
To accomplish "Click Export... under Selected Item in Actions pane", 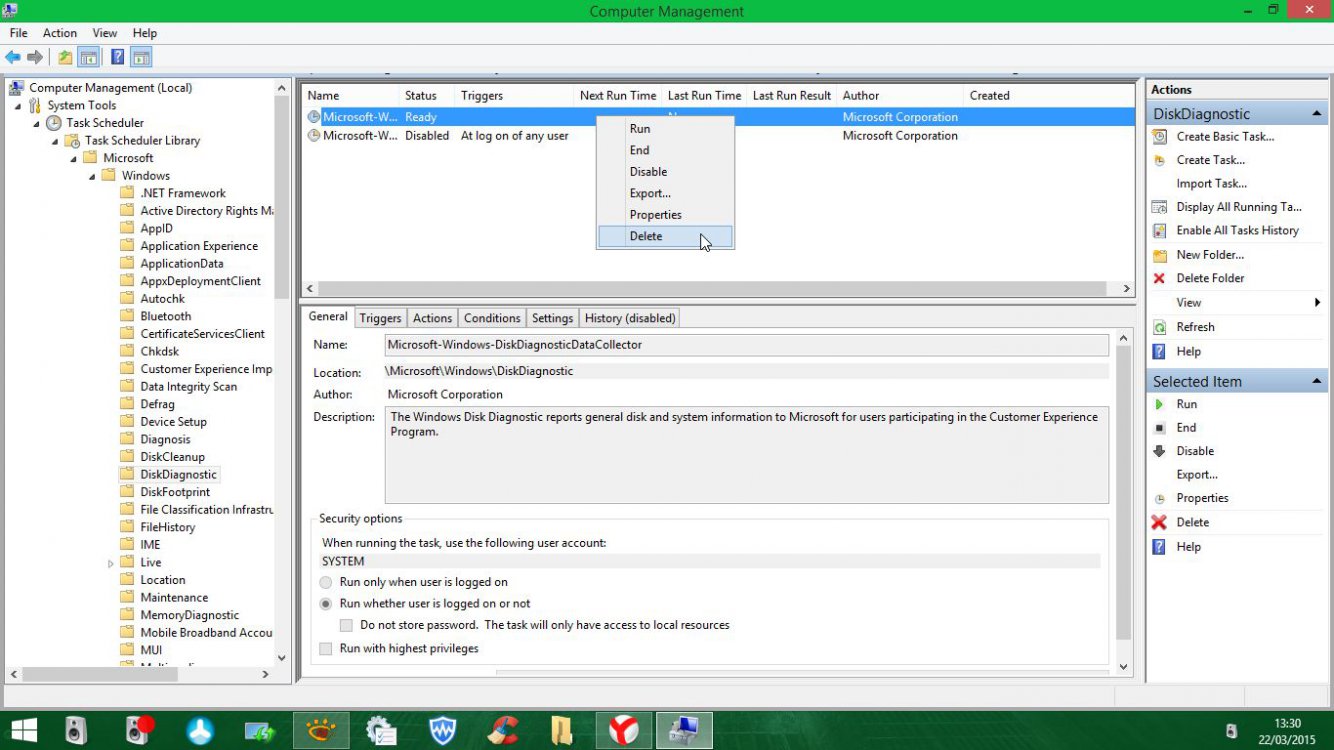I will click(1197, 475).
